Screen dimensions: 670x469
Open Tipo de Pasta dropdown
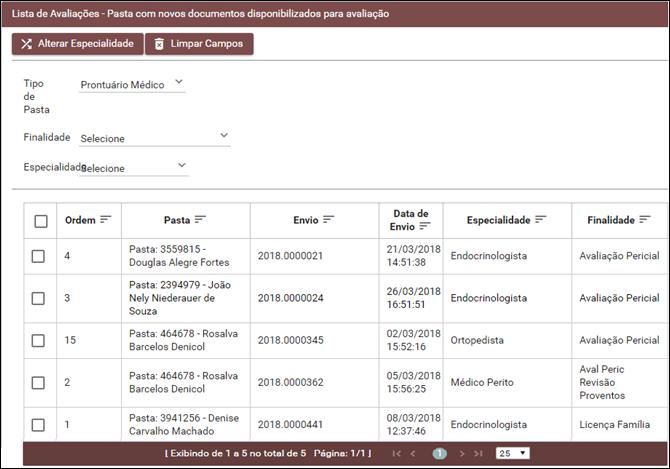pos(132,85)
